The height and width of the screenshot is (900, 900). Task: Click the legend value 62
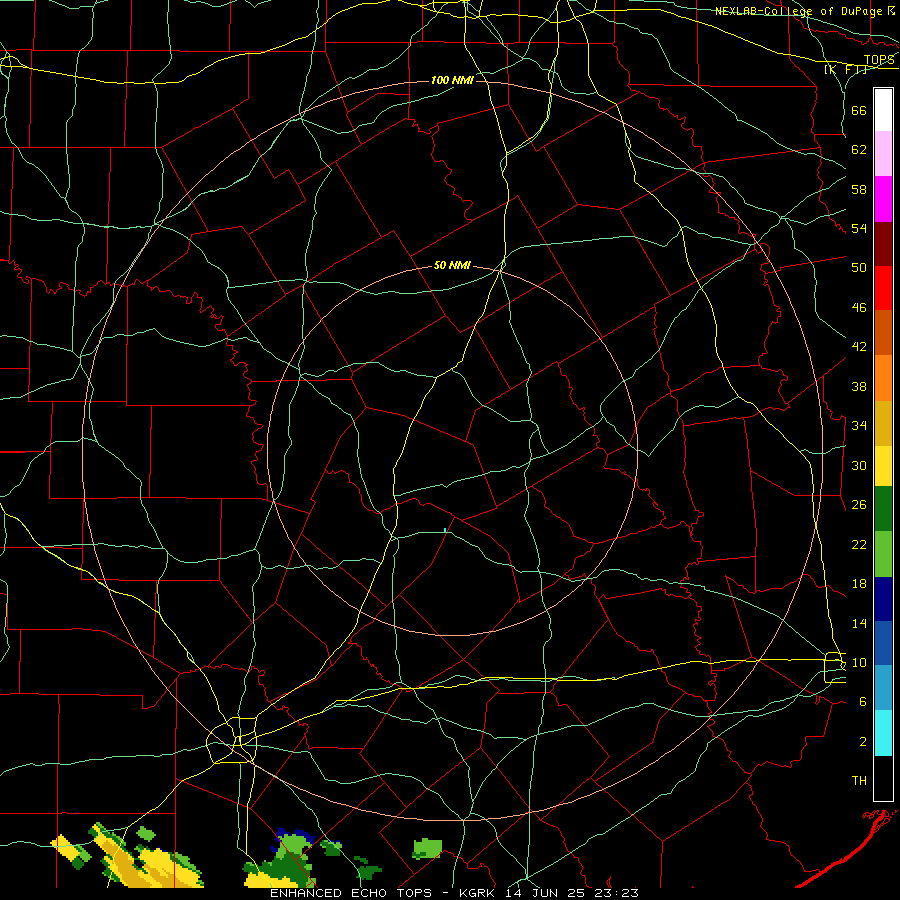(859, 150)
